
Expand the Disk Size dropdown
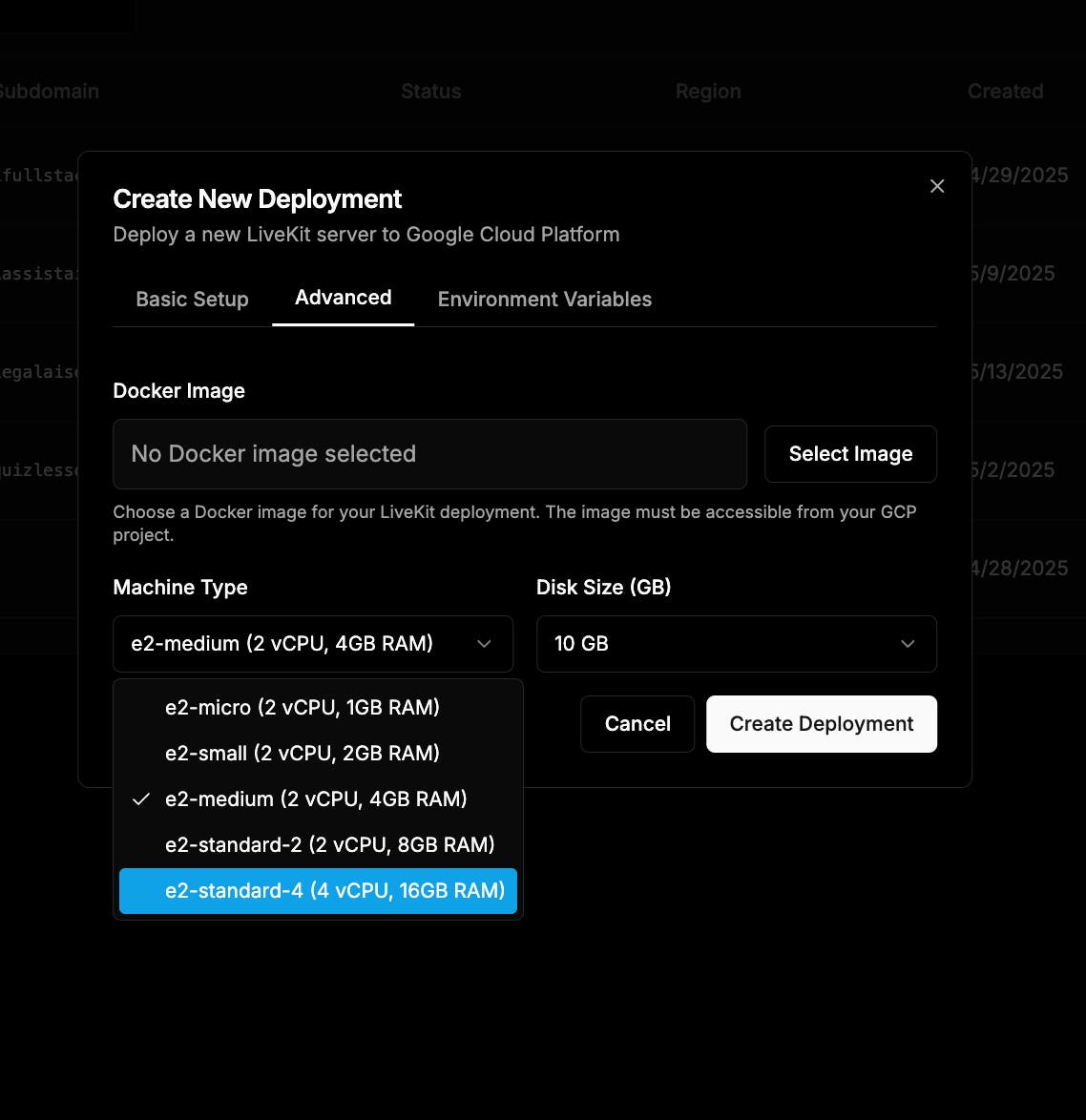pos(736,644)
